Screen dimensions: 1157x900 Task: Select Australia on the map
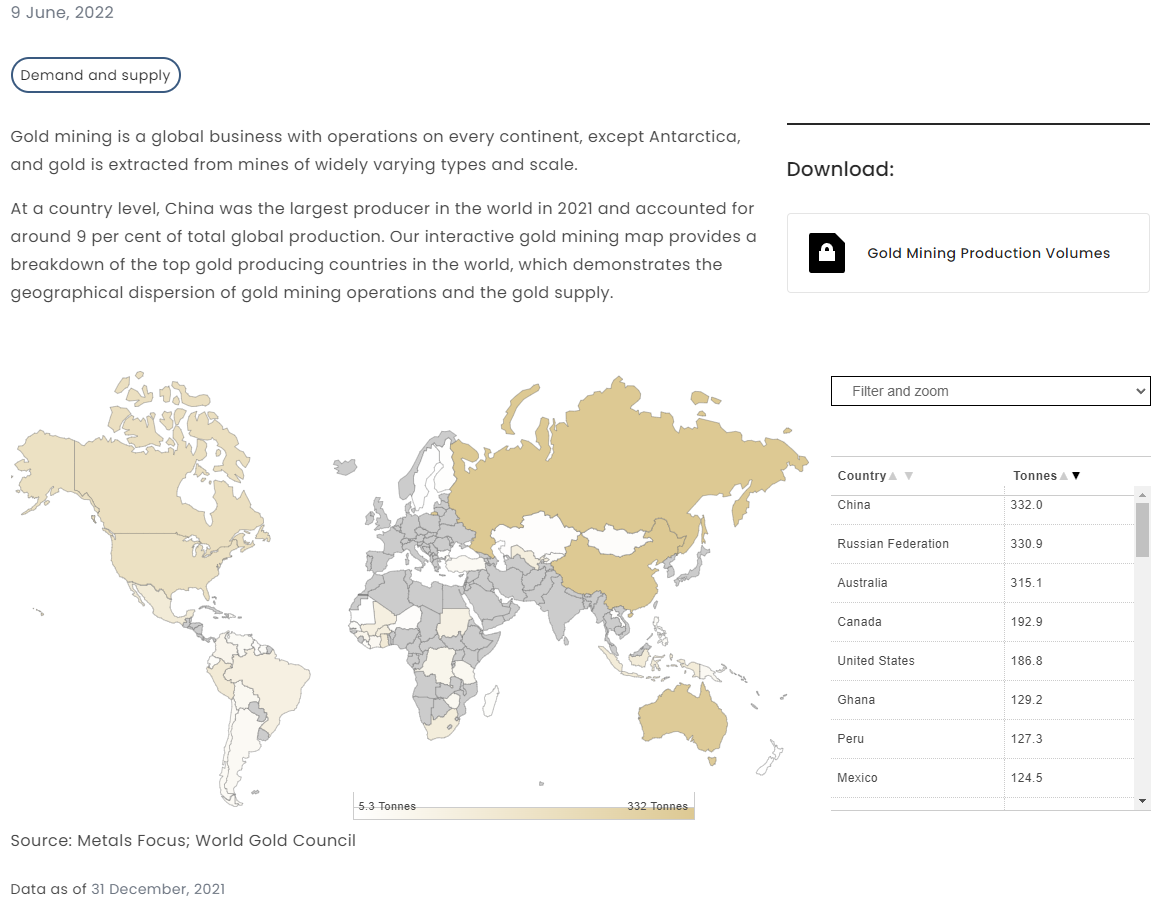[683, 719]
